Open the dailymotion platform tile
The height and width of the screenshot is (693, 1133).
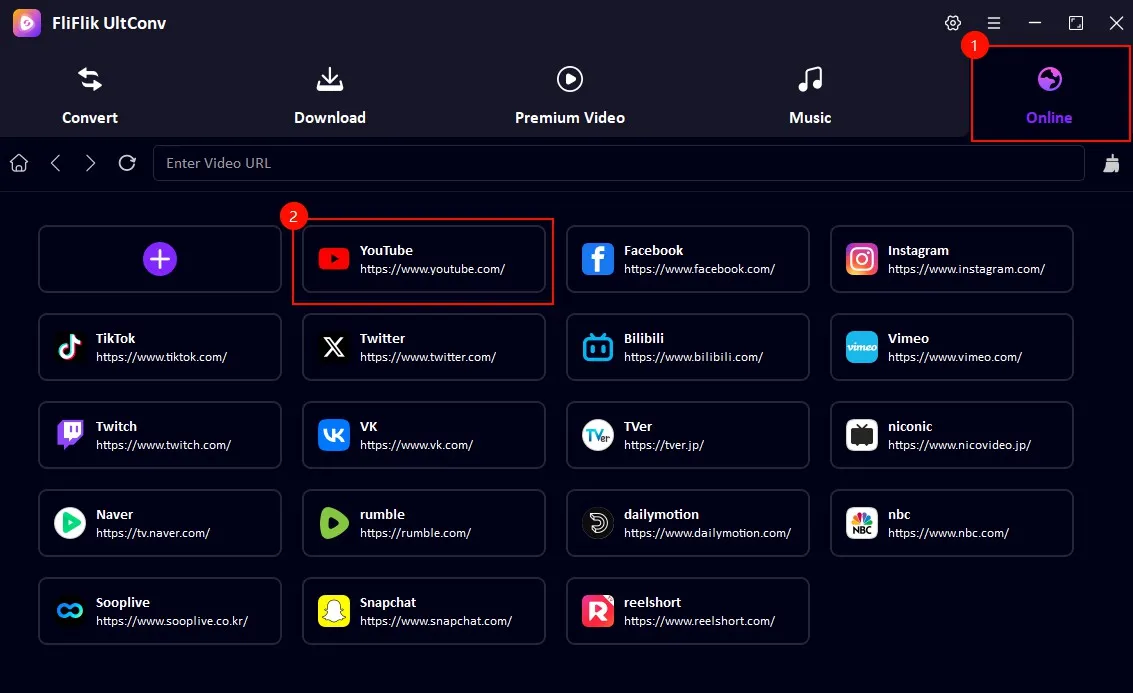click(687, 523)
